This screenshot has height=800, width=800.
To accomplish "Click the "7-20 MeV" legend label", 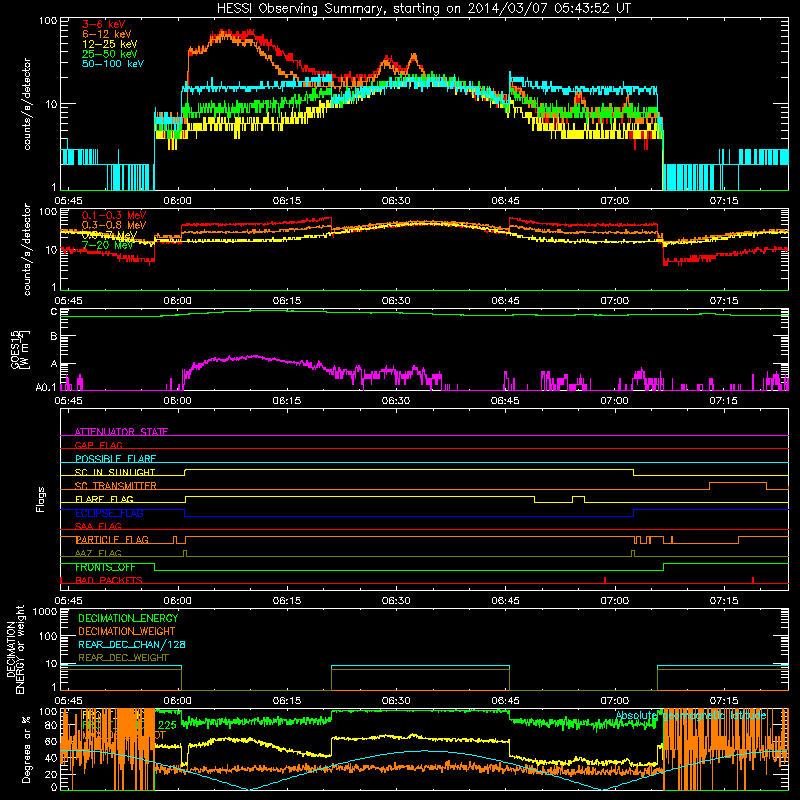I will coord(107,245).
